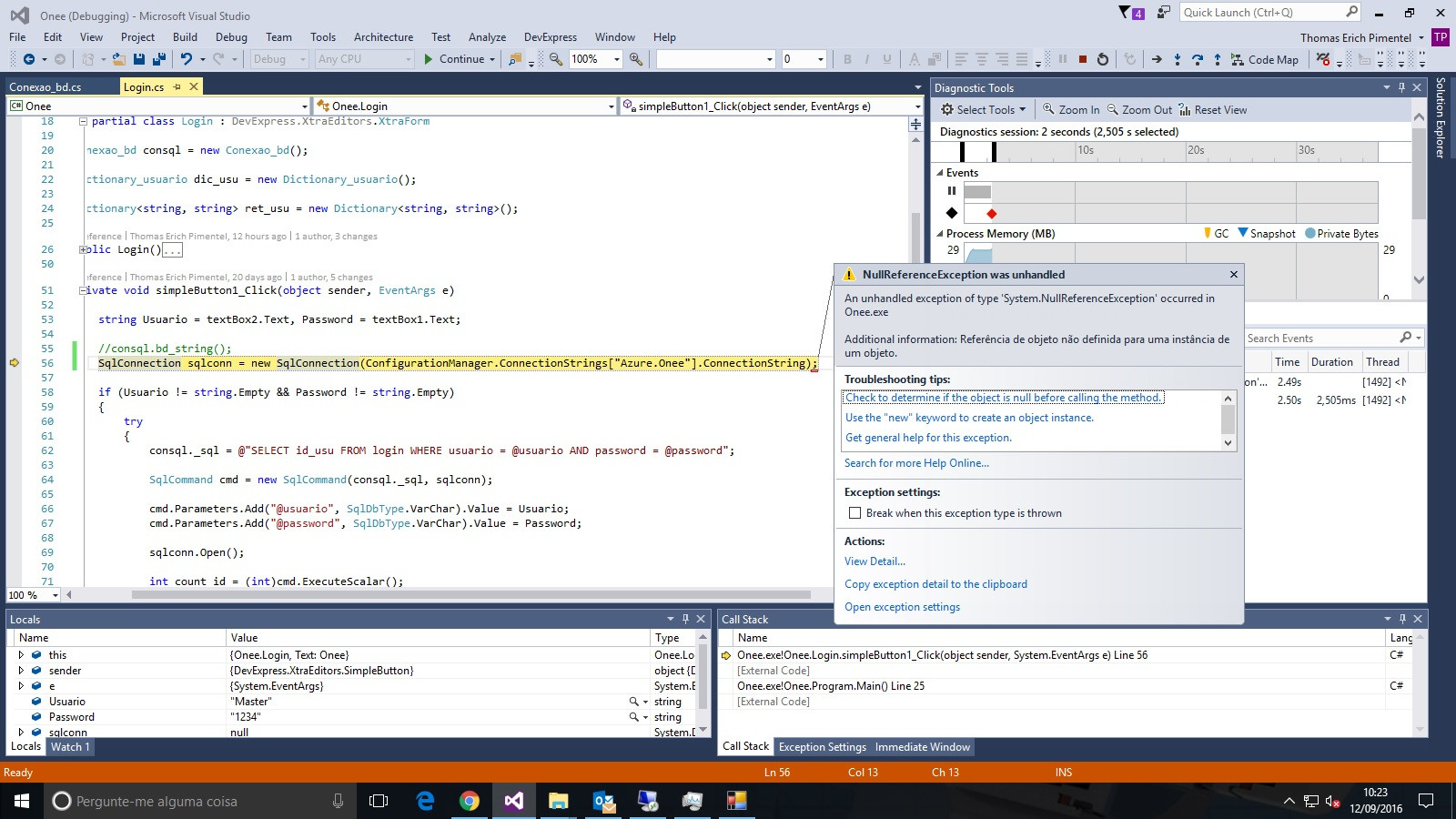Click the split editor handle icon
Viewport: 1456px width, 819px height.
(915, 125)
